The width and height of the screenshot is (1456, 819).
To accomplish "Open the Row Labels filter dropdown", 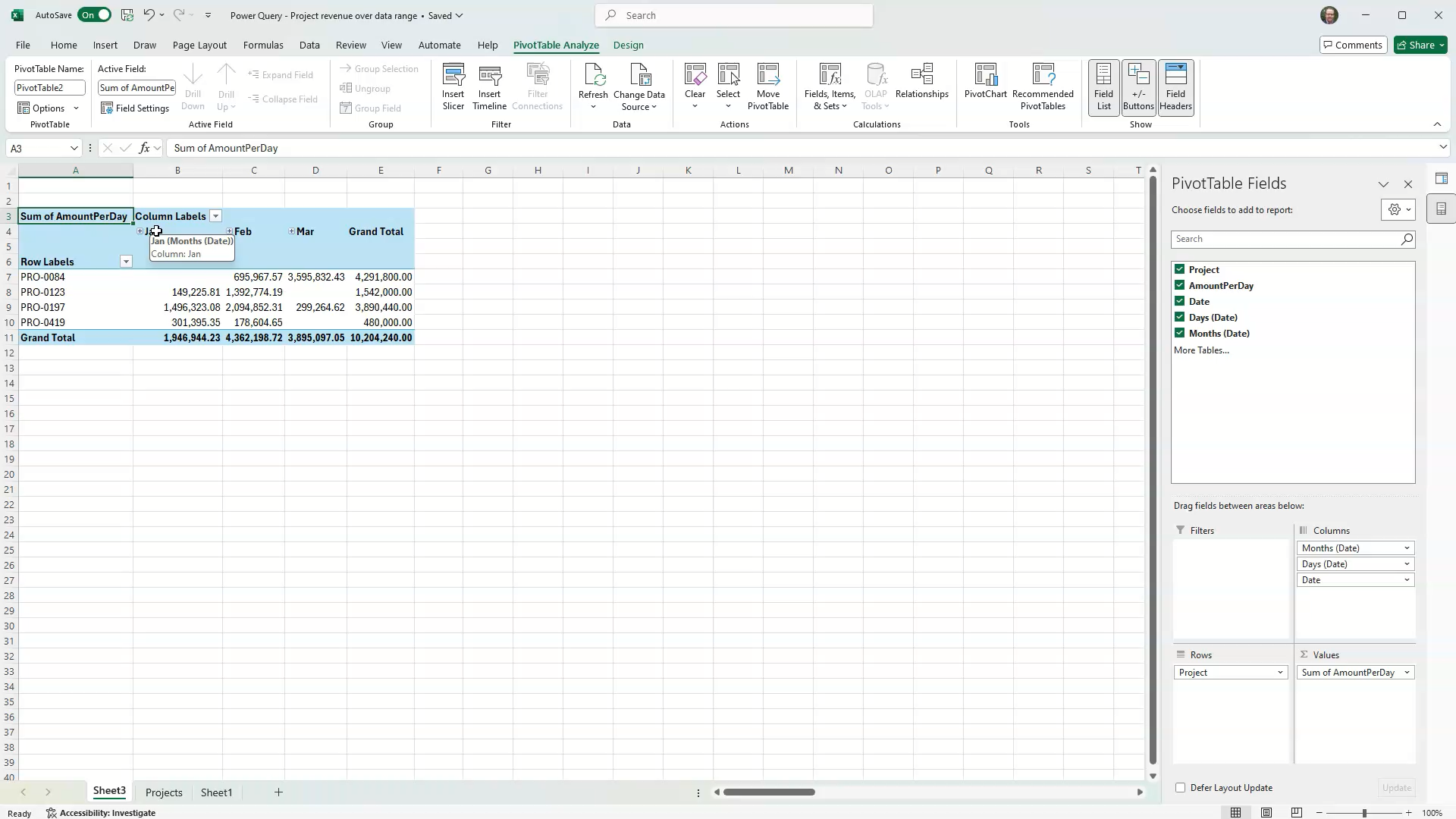I will click(126, 261).
